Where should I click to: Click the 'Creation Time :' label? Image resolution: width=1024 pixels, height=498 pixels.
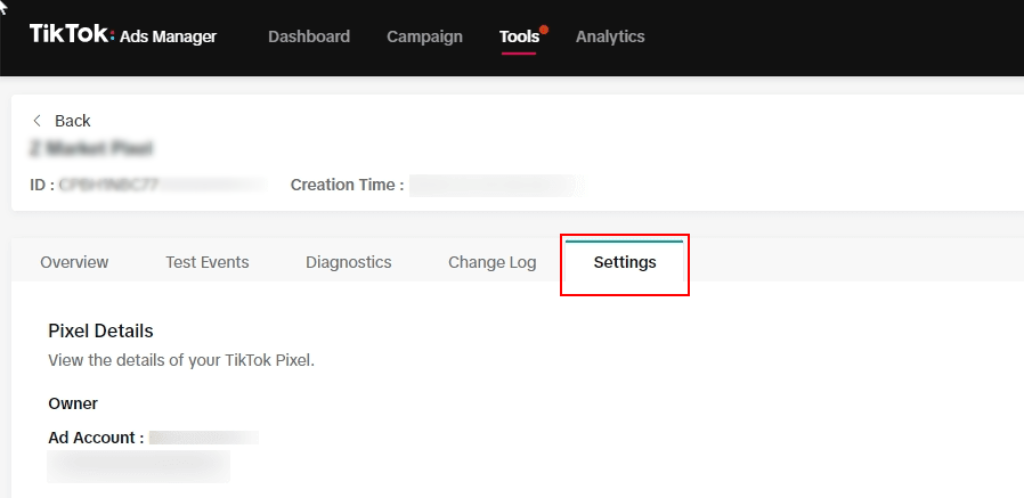click(347, 185)
